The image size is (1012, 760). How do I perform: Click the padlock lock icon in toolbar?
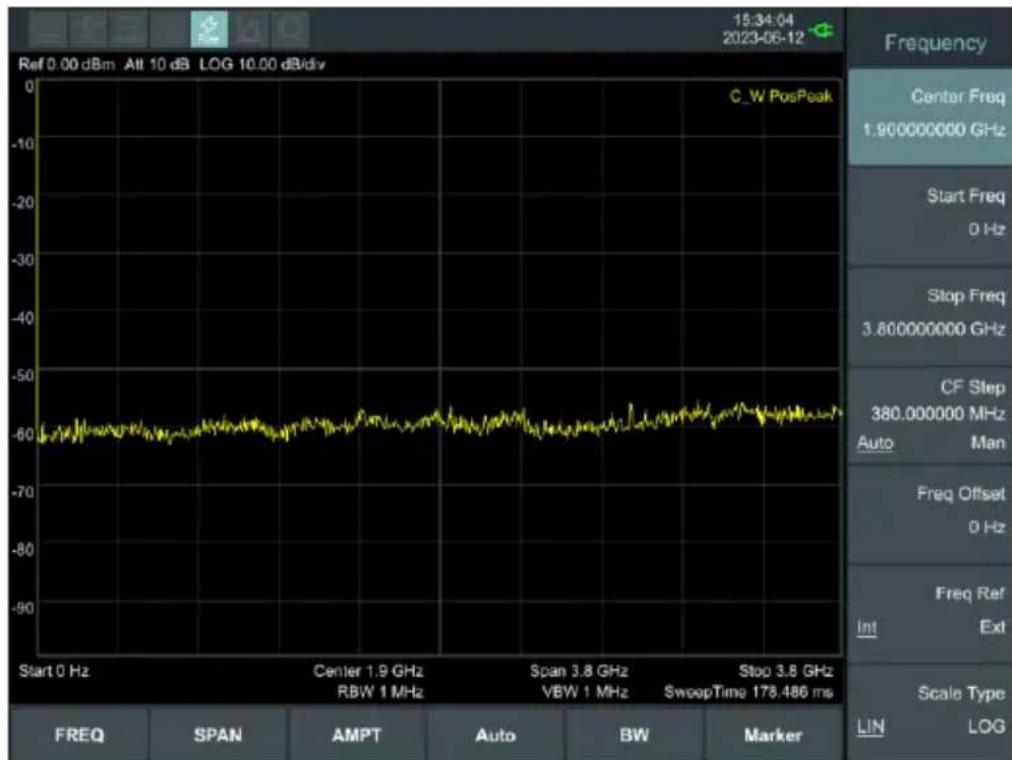(x=250, y=30)
